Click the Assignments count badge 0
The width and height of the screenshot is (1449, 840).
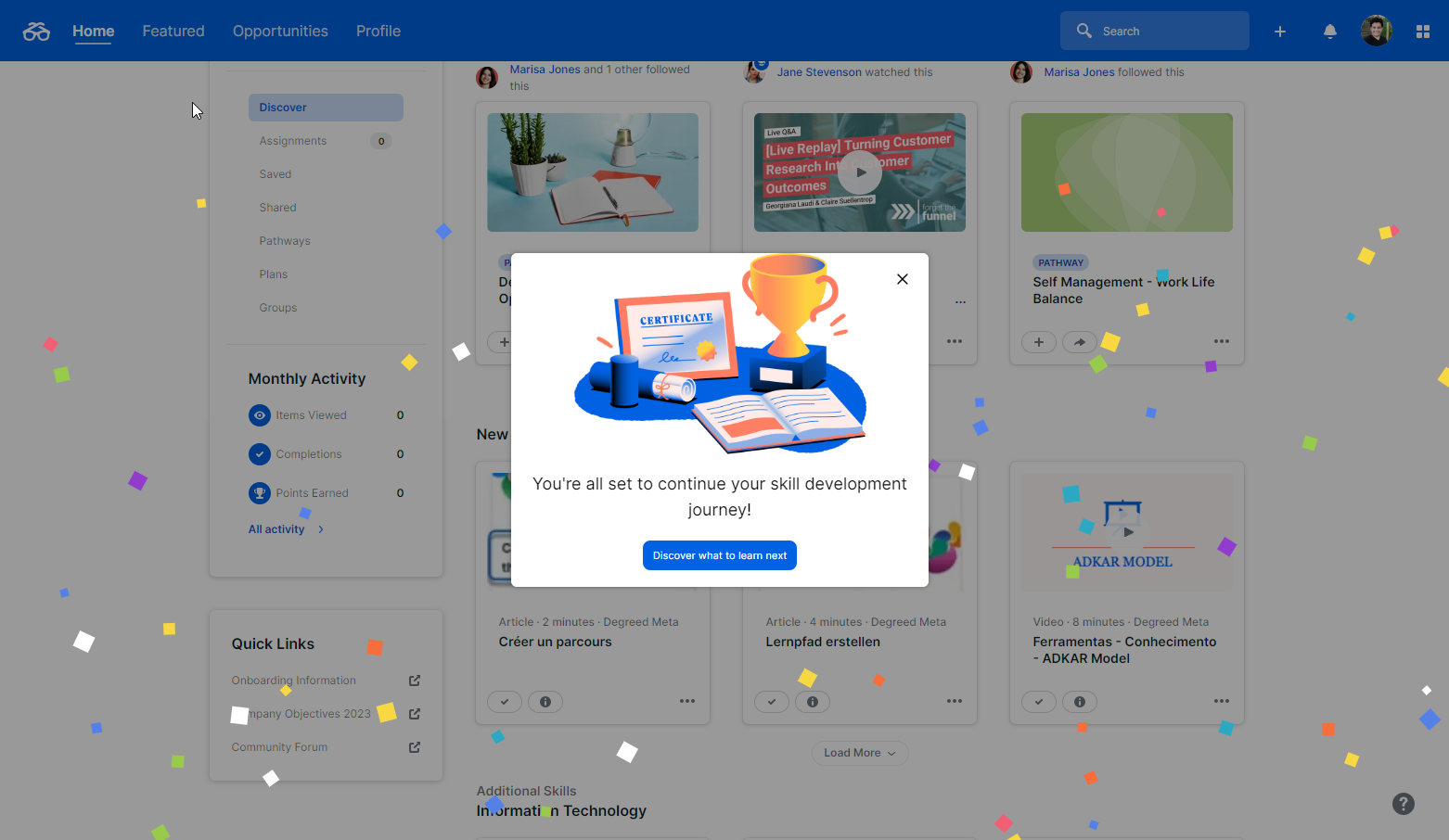(381, 141)
